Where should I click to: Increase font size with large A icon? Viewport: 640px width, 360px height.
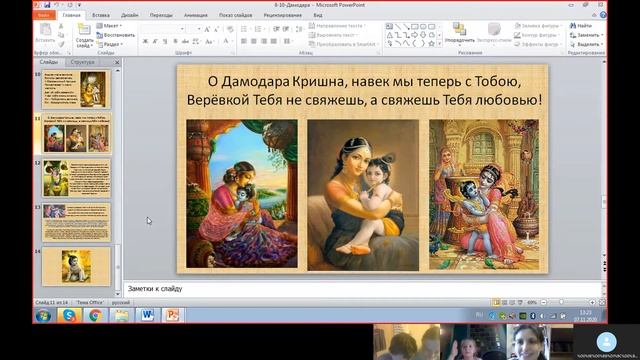click(207, 29)
